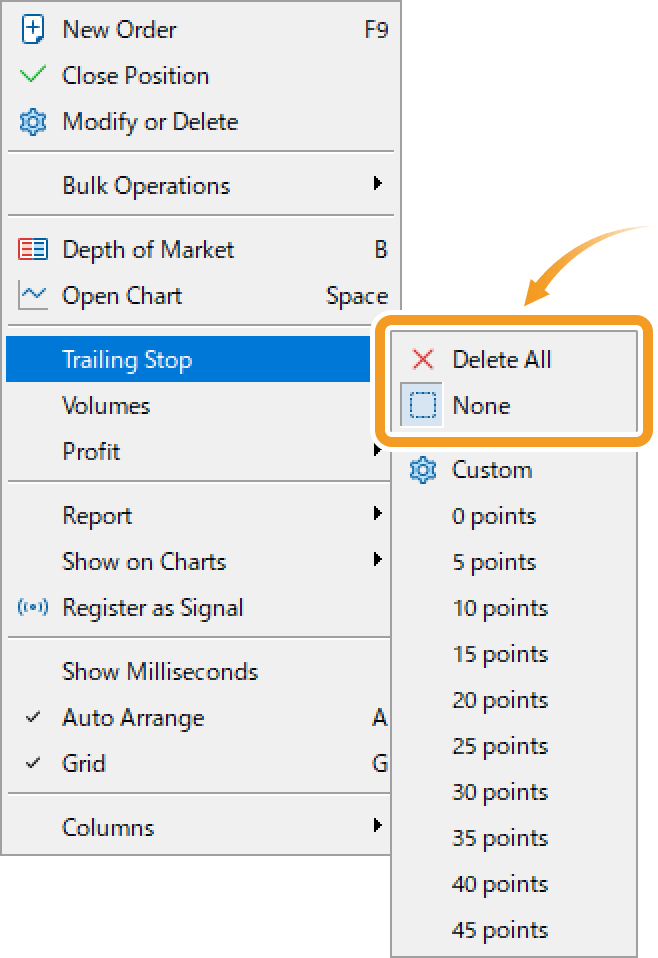Open the Profit submenu arrow
The image size is (658, 958).
coord(378,451)
